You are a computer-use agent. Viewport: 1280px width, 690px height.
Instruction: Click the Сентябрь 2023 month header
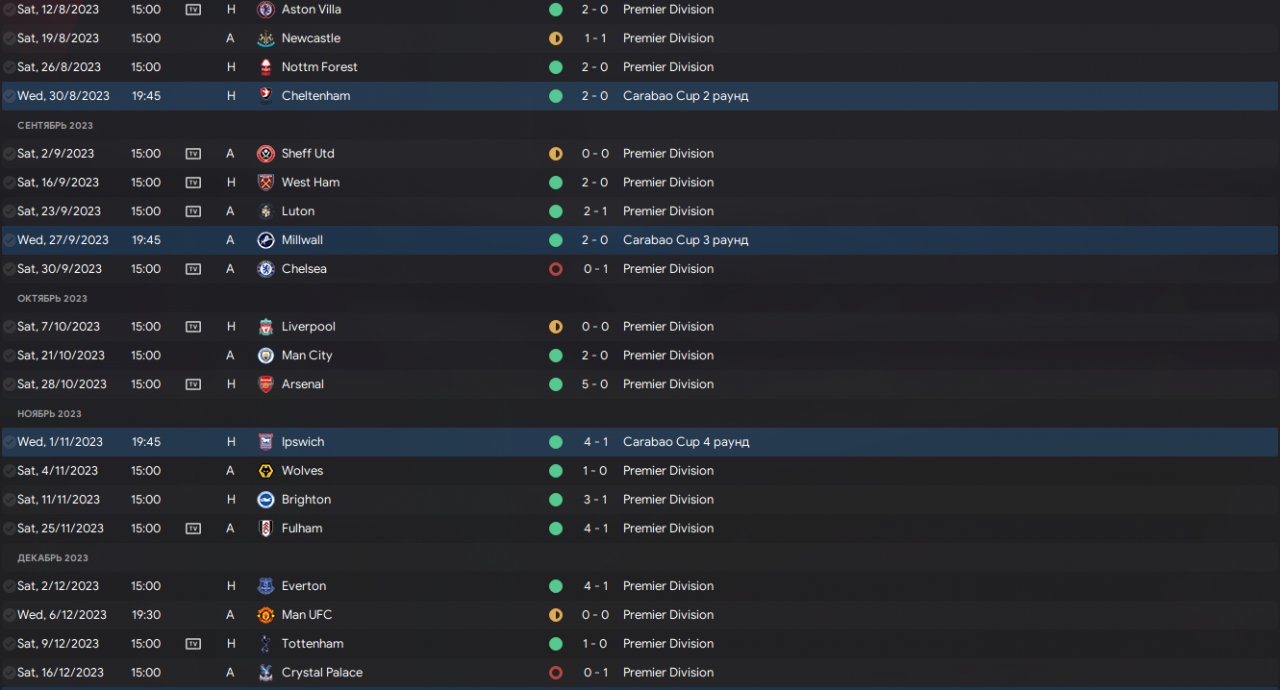(55, 125)
